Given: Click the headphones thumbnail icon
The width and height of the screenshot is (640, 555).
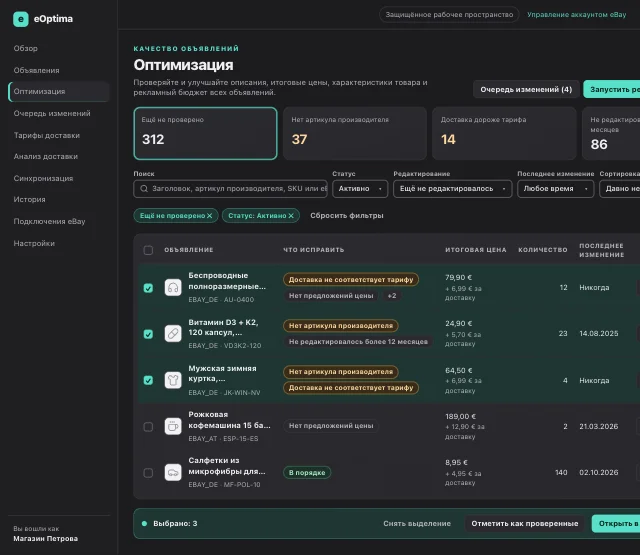Looking at the screenshot, I should click(173, 288).
